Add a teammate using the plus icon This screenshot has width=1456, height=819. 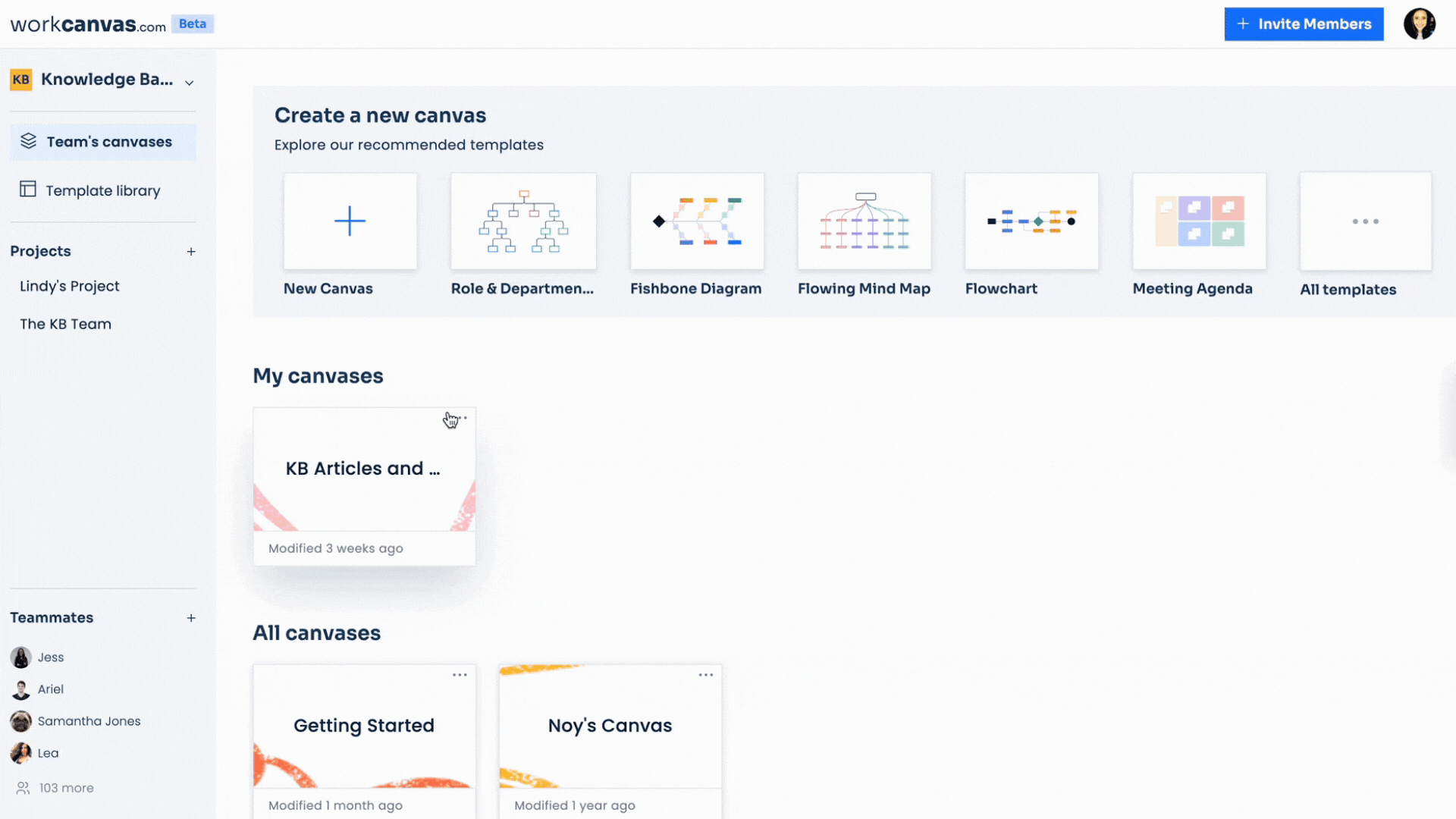192,618
